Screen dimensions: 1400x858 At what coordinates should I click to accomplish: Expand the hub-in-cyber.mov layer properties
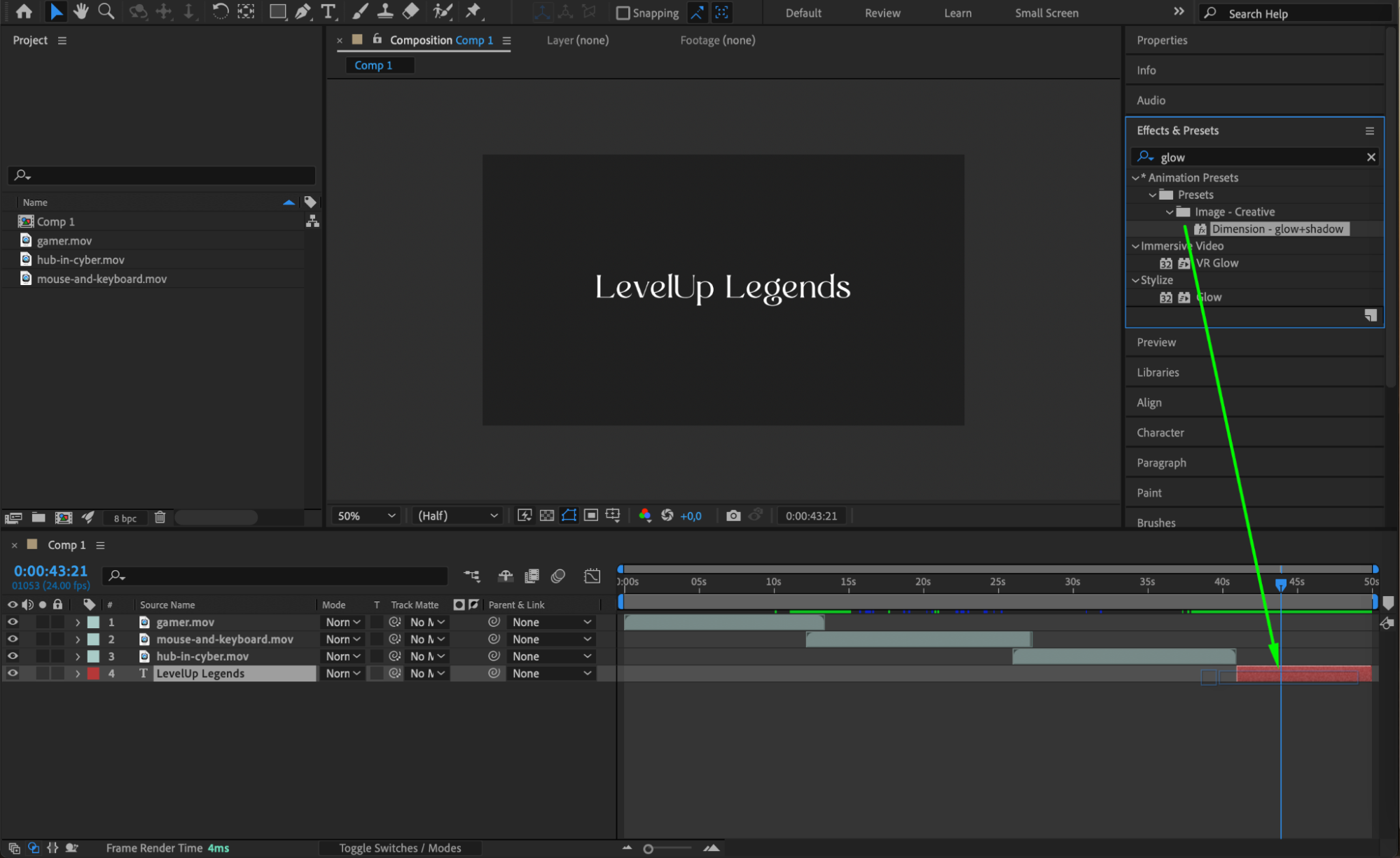point(78,656)
